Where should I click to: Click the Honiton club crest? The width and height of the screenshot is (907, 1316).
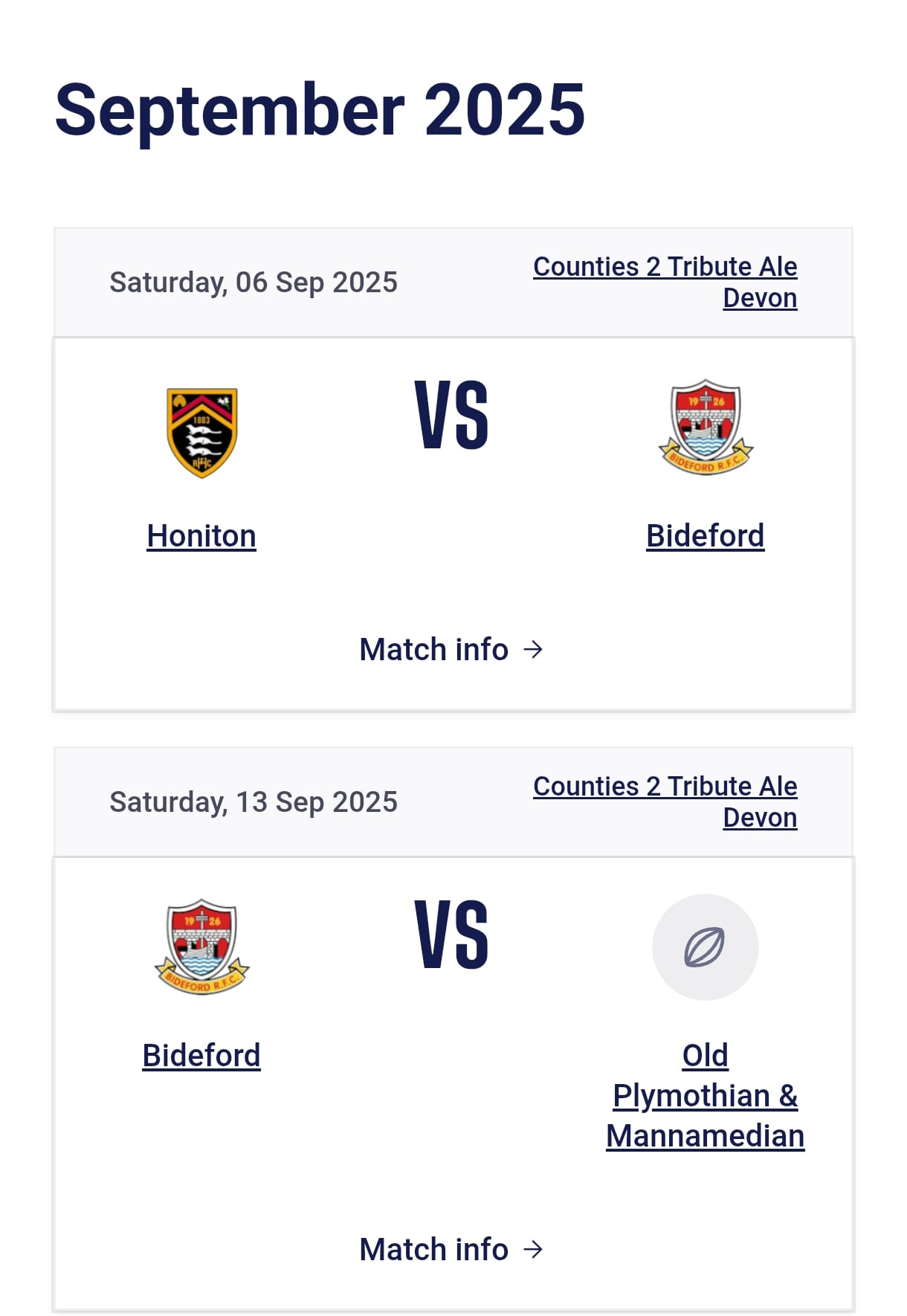[x=201, y=432]
